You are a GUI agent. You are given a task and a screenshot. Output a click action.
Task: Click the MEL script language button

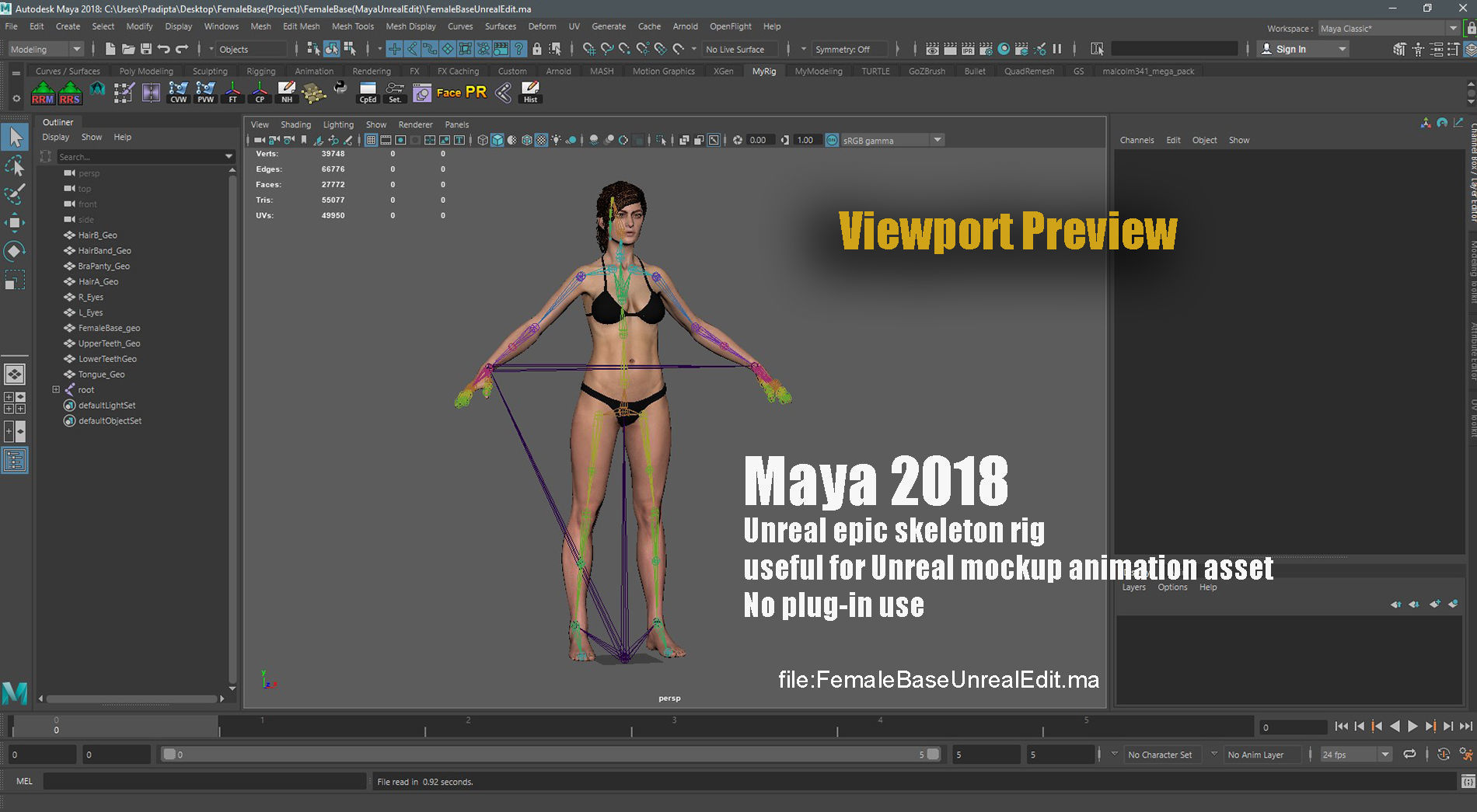coord(24,782)
